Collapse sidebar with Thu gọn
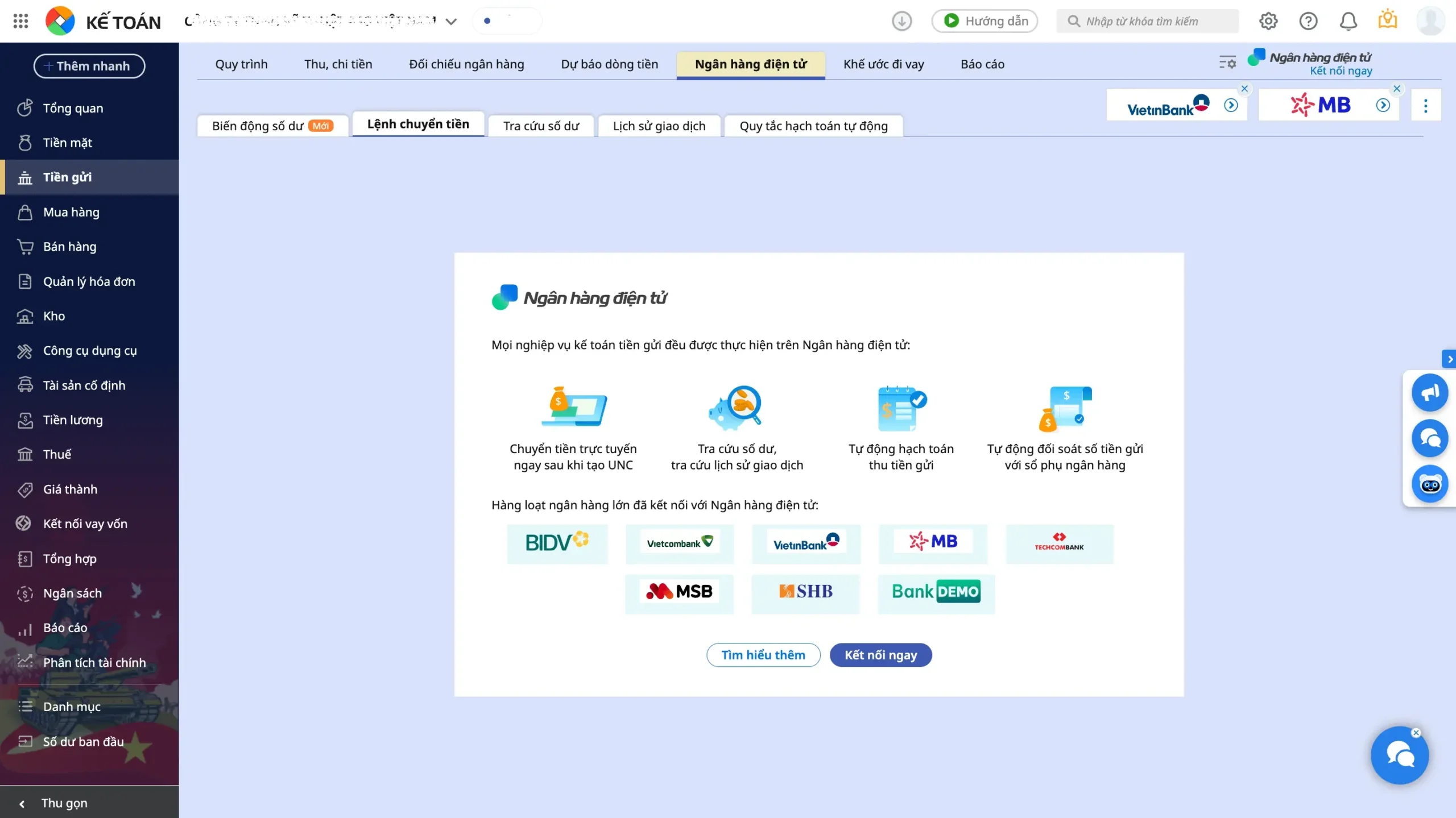The width and height of the screenshot is (1456, 818). (89, 803)
